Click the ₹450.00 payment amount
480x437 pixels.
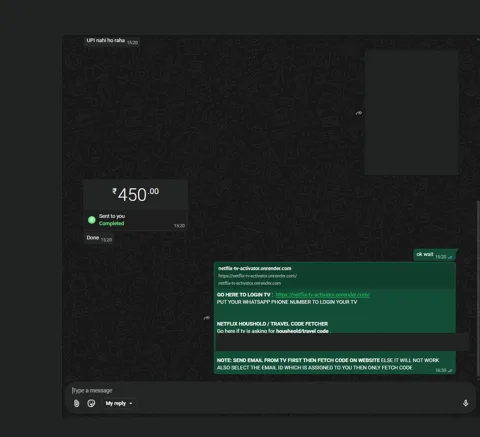tap(135, 195)
